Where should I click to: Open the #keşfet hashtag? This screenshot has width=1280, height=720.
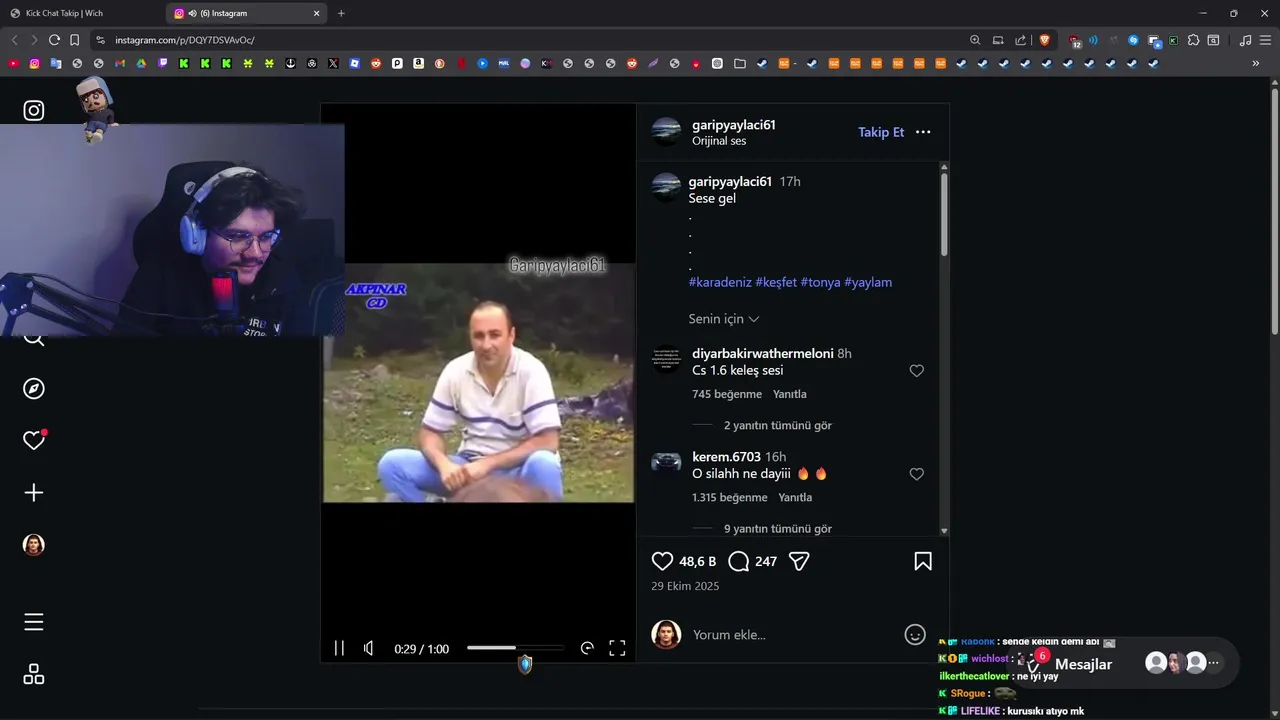click(776, 282)
